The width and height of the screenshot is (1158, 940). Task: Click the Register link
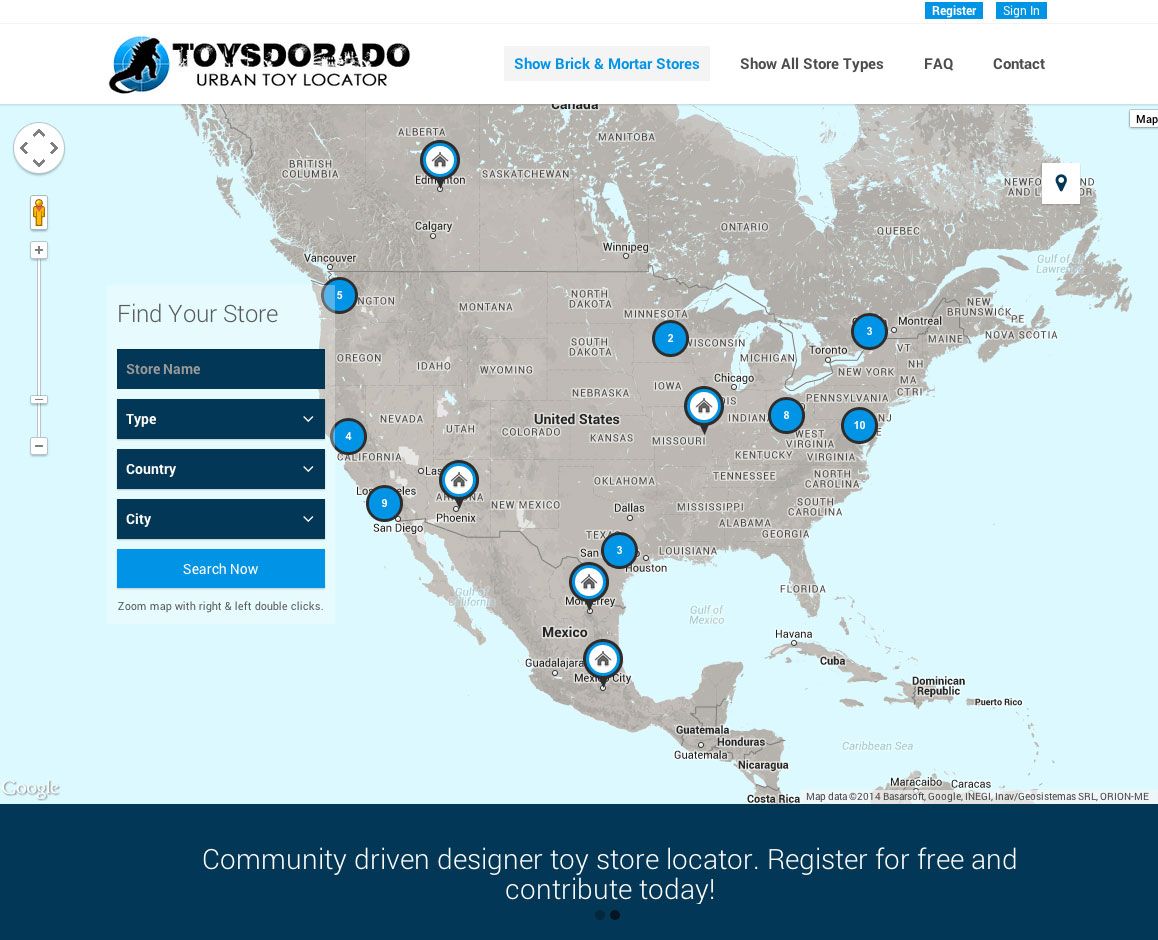pos(953,11)
